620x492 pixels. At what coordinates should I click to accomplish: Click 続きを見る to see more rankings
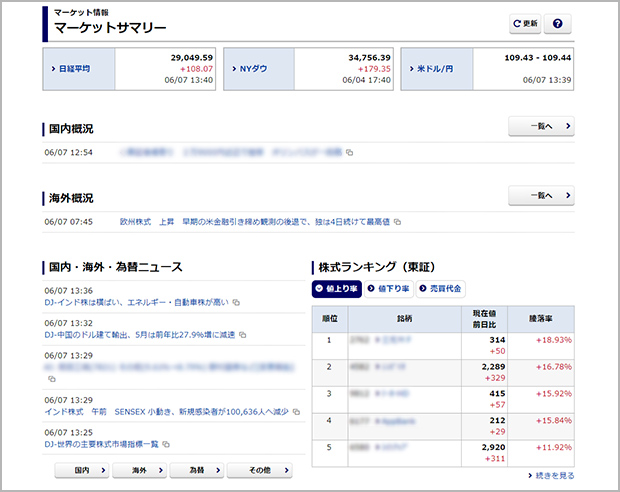tap(555, 475)
